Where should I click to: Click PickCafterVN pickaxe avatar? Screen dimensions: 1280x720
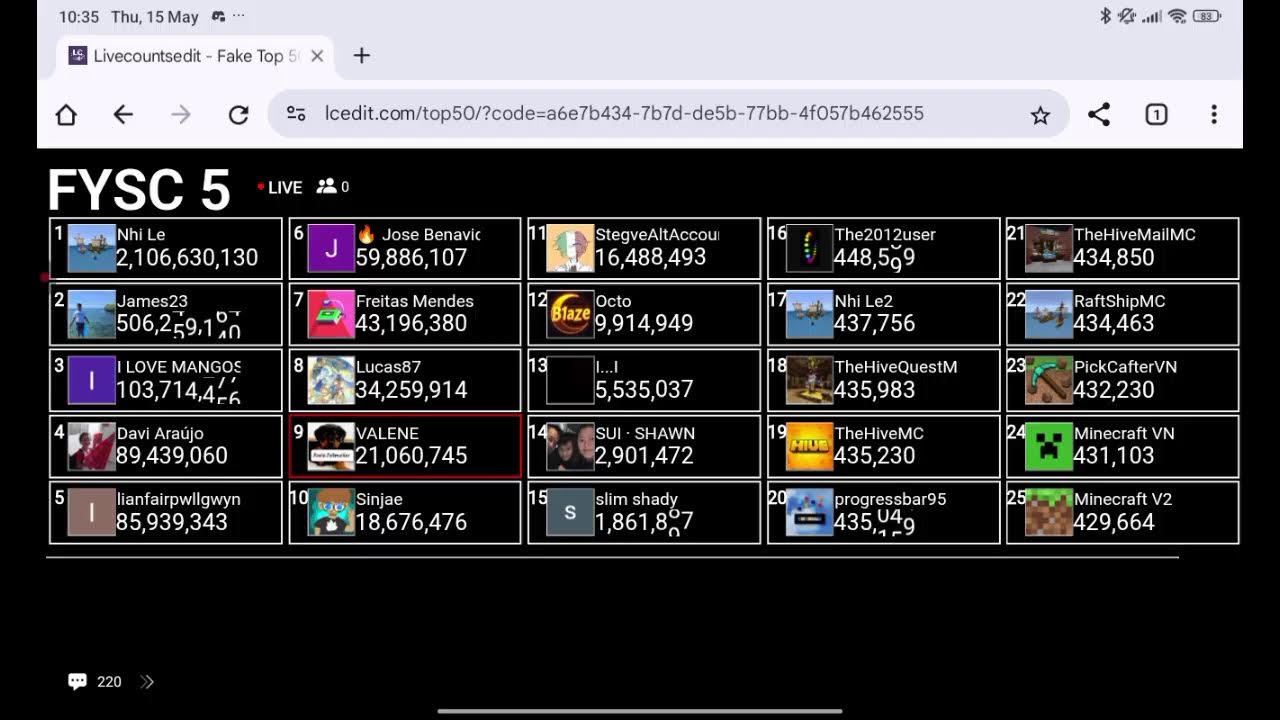click(x=1049, y=381)
